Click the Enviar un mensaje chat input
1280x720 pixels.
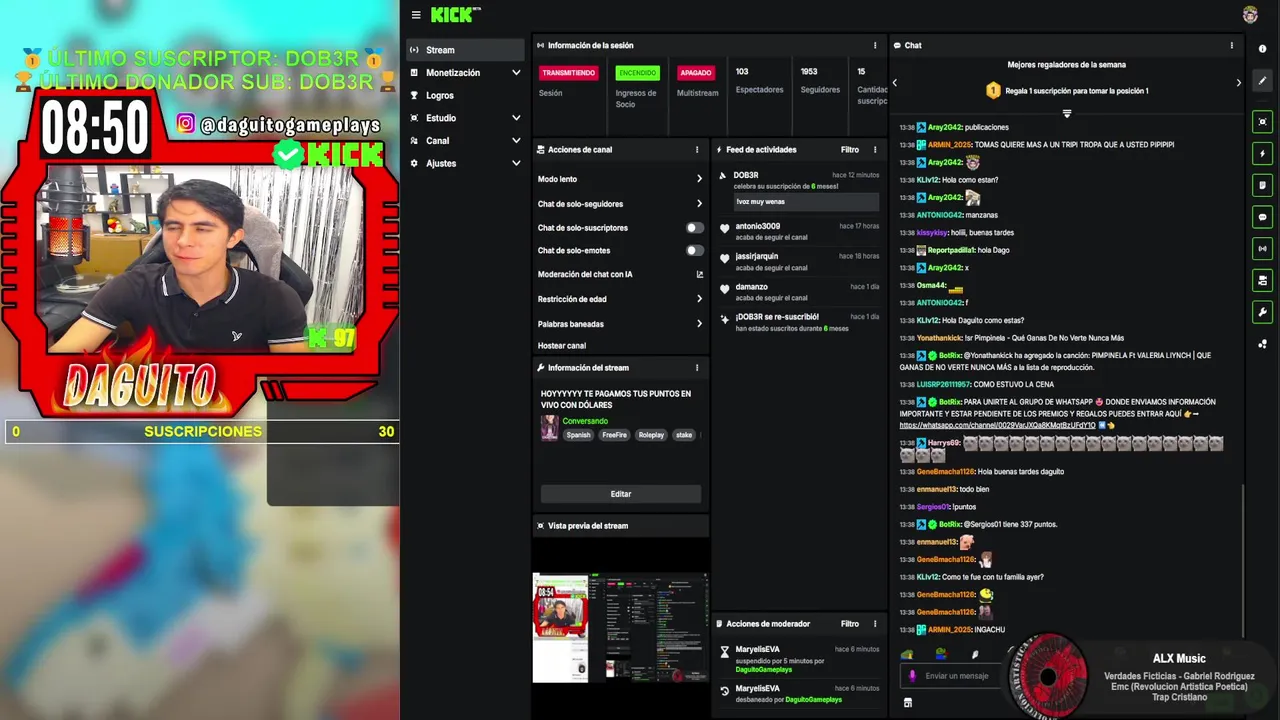coord(957,676)
